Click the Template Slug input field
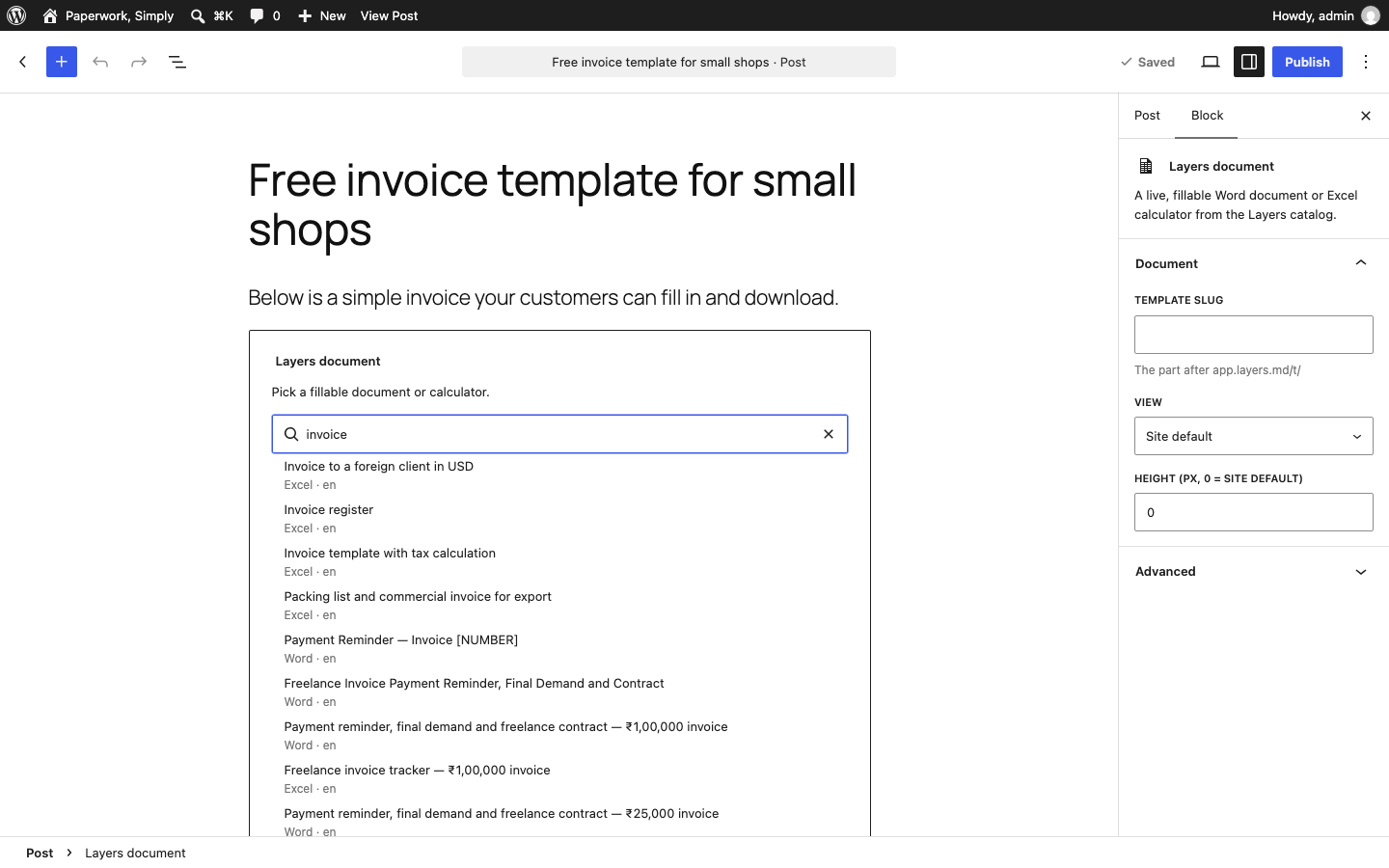 [1254, 335]
